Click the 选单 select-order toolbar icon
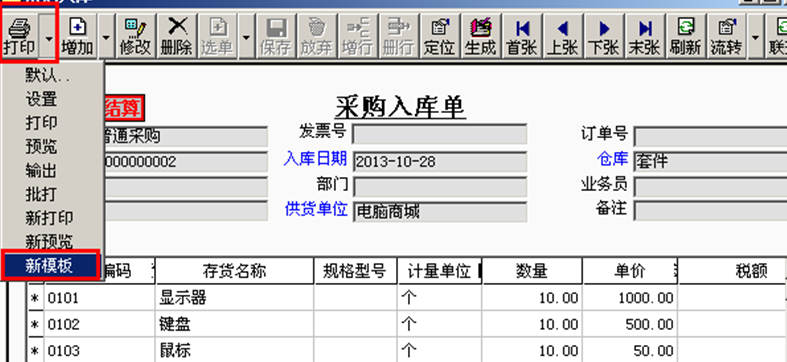The width and height of the screenshot is (787, 362). pyautogui.click(x=217, y=36)
